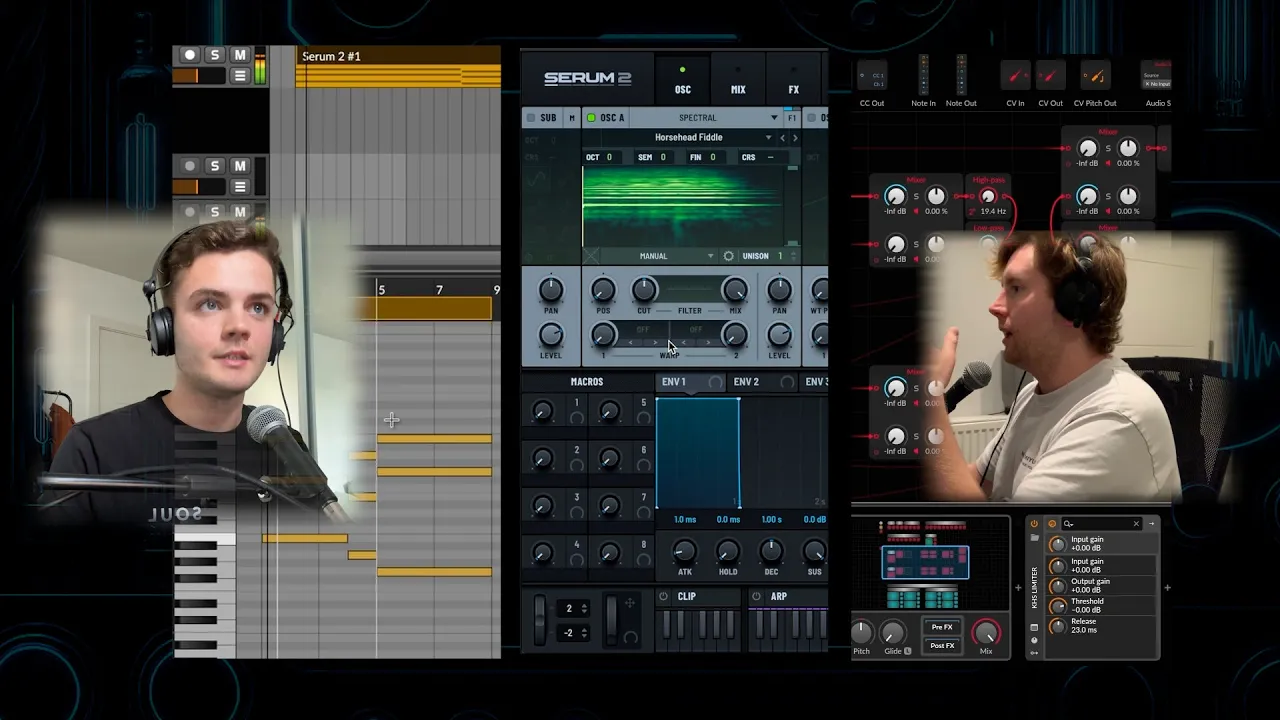Adjust pitch bend down range stepper -2

(x=584, y=632)
